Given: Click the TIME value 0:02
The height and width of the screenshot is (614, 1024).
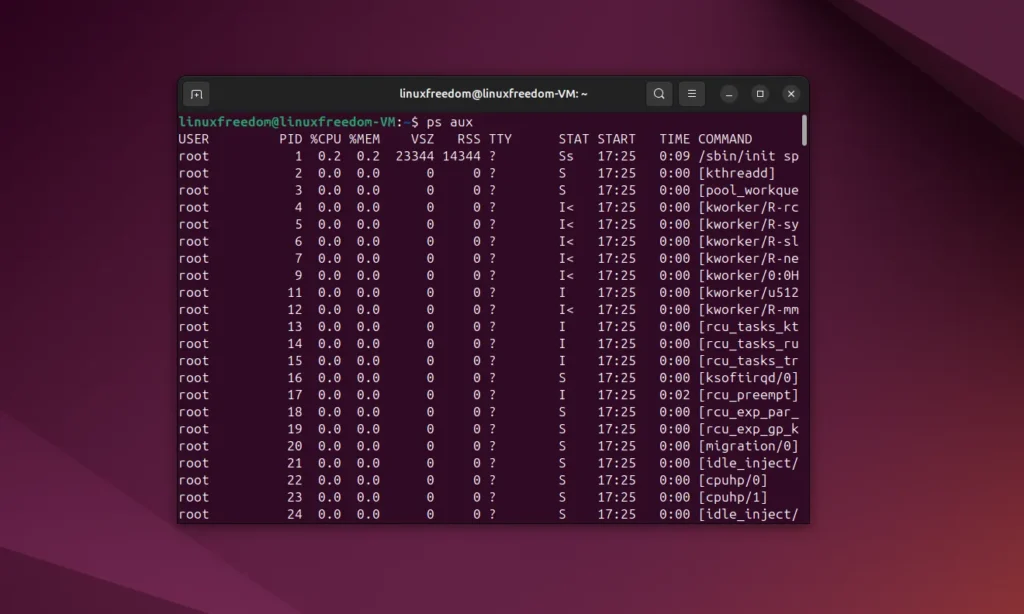Looking at the screenshot, I should point(674,395).
